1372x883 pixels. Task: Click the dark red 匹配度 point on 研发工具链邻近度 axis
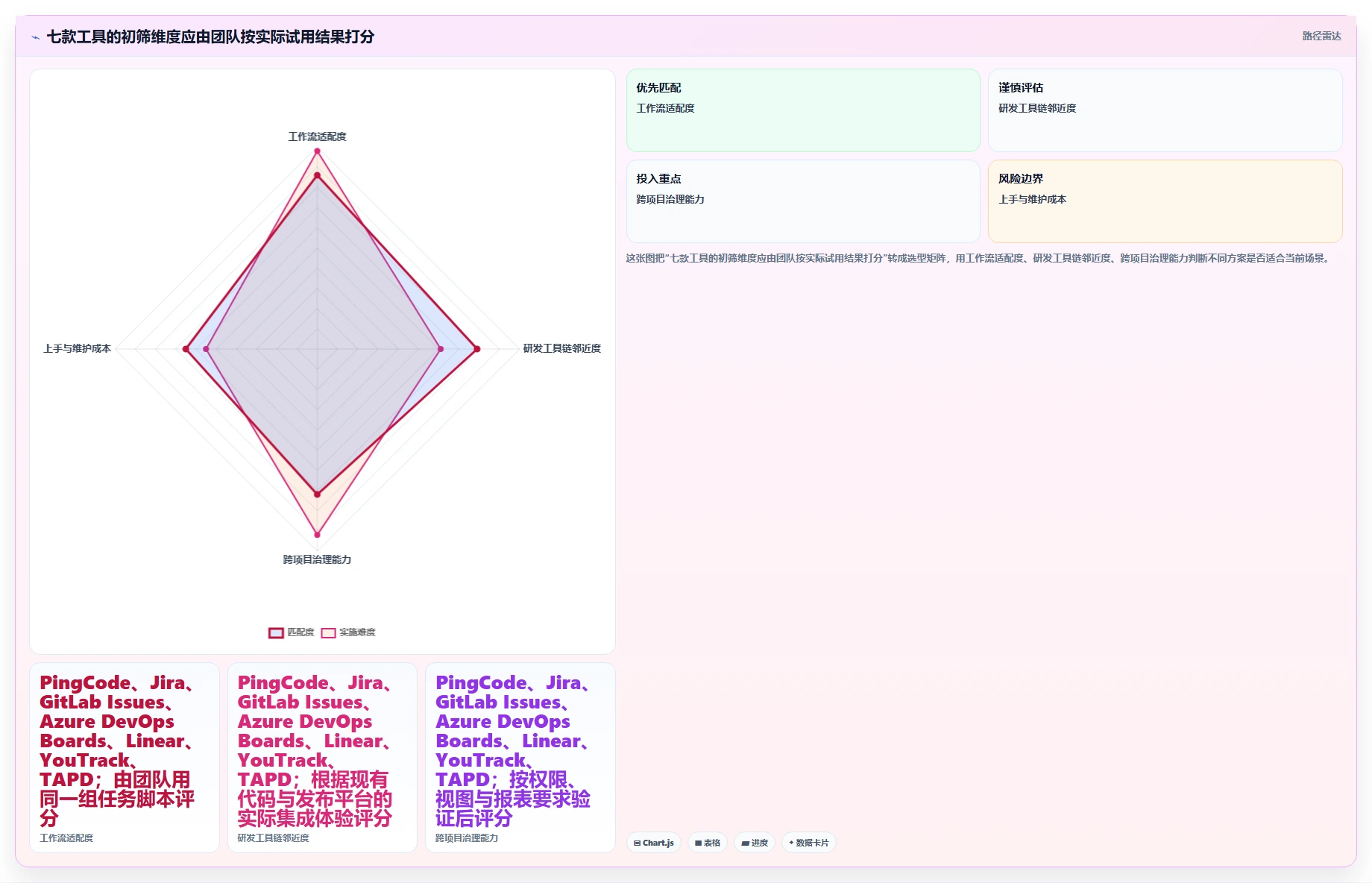477,349
